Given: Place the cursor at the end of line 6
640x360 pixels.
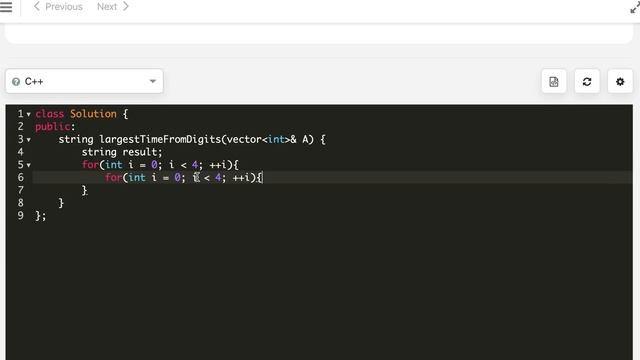Looking at the screenshot, I should (x=263, y=178).
